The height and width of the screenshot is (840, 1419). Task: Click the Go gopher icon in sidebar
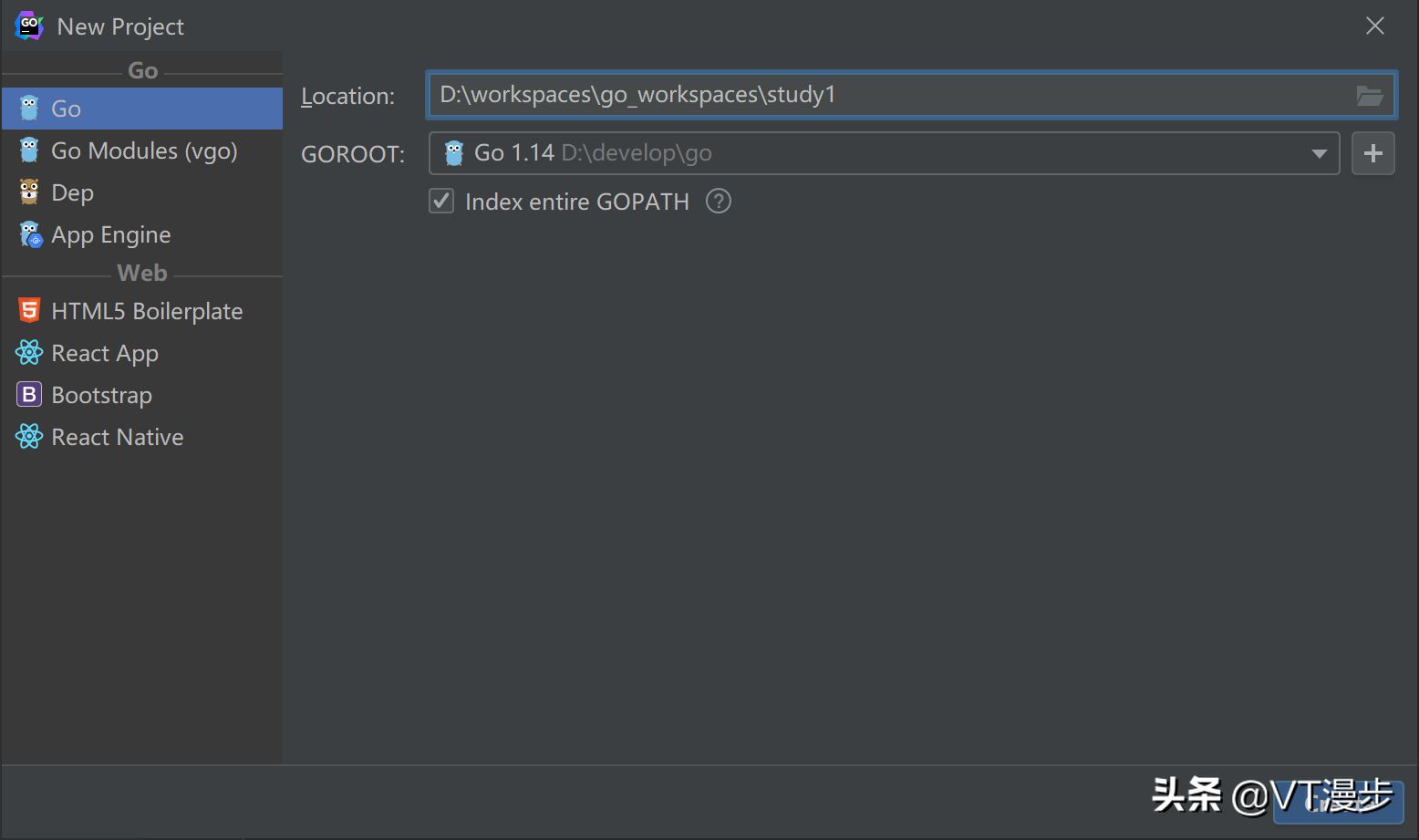coord(29,109)
